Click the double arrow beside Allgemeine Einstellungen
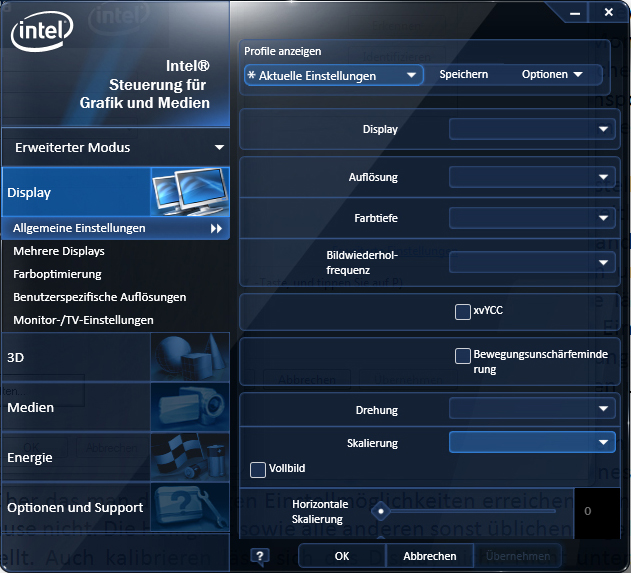Screen dimensions: 631x573 [217, 229]
